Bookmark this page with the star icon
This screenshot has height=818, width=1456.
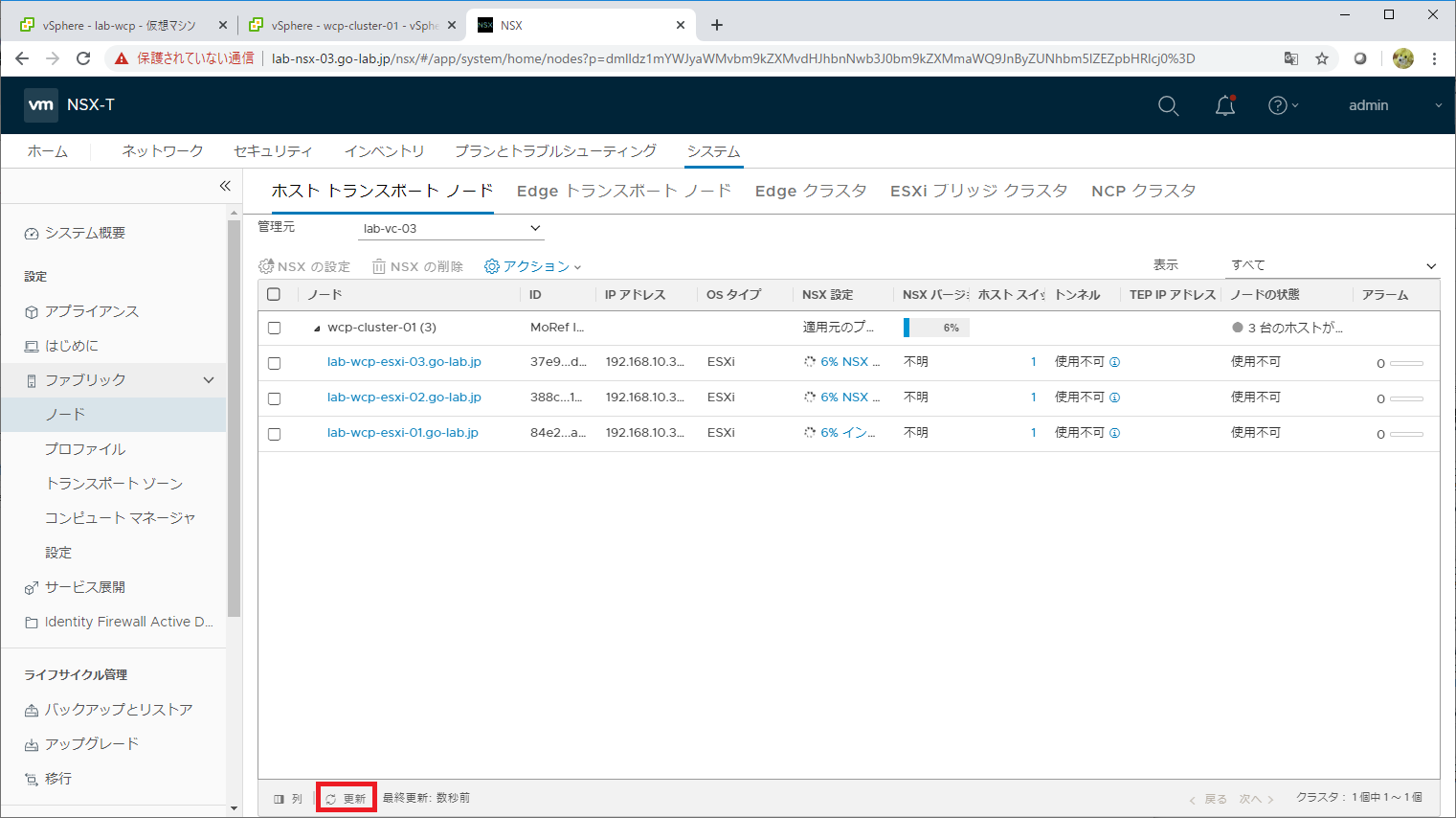point(1322,58)
